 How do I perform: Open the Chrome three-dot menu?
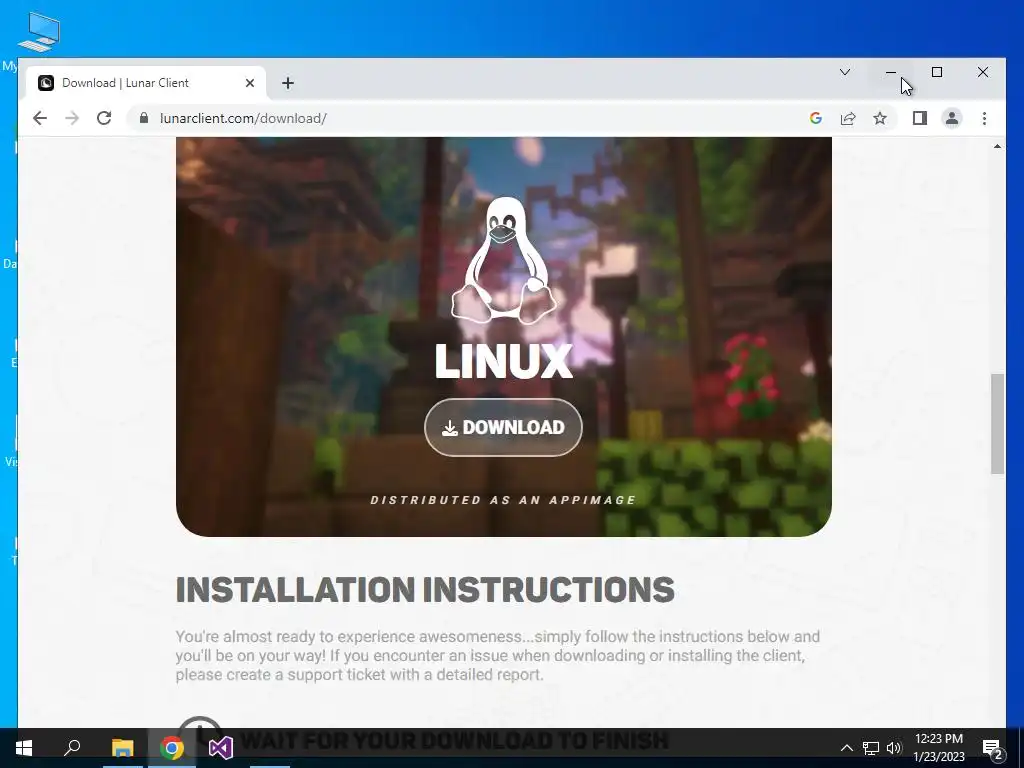coord(984,118)
